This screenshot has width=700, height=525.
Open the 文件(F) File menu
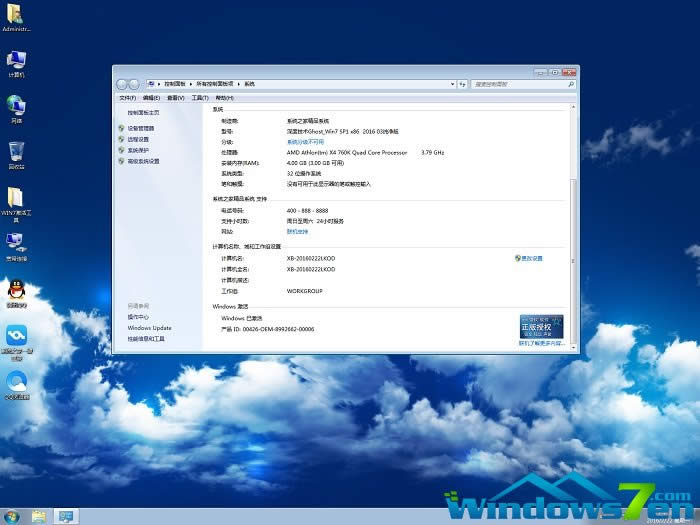pyautogui.click(x=127, y=98)
